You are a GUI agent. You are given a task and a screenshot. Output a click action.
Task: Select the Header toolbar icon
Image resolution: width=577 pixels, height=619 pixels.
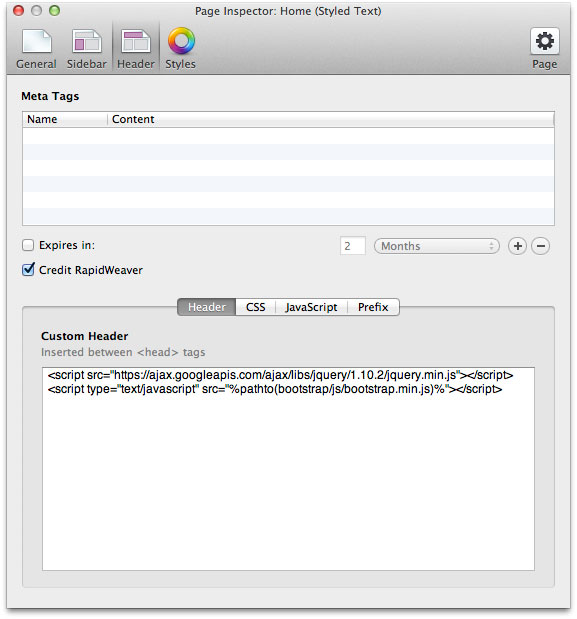click(x=136, y=49)
